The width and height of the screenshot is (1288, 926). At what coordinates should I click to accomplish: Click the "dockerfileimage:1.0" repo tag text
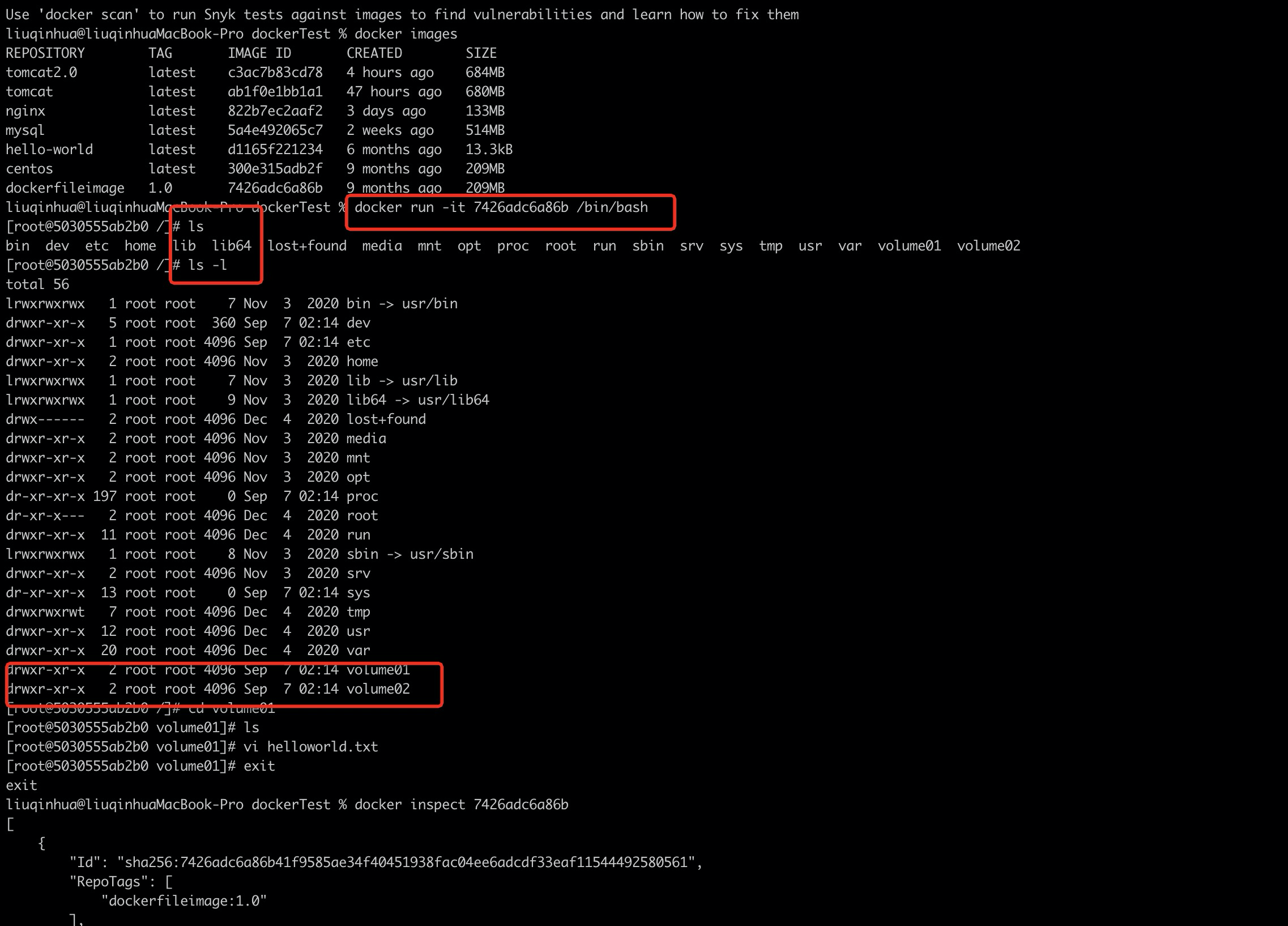[184, 901]
